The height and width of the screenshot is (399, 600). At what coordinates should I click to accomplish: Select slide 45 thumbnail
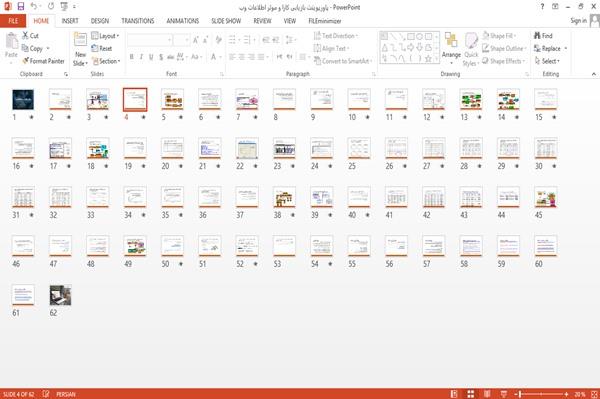coord(546,197)
